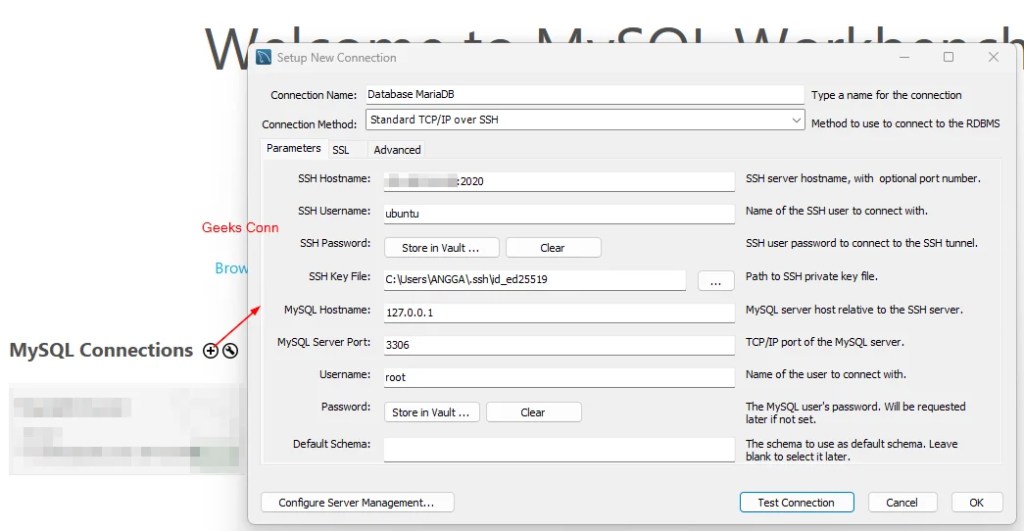This screenshot has width=1024, height=531.
Task: Click the MySQL Server Port field
Action: (559, 345)
